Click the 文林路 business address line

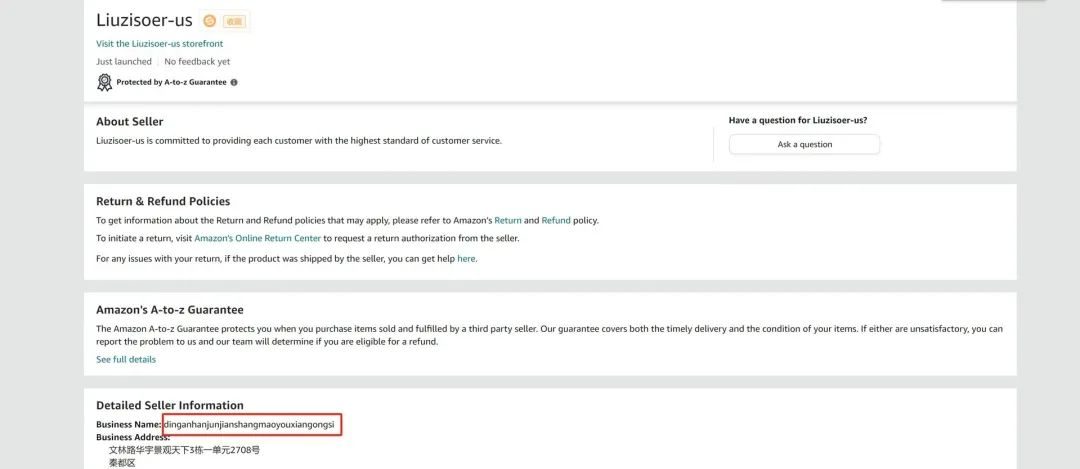185,450
